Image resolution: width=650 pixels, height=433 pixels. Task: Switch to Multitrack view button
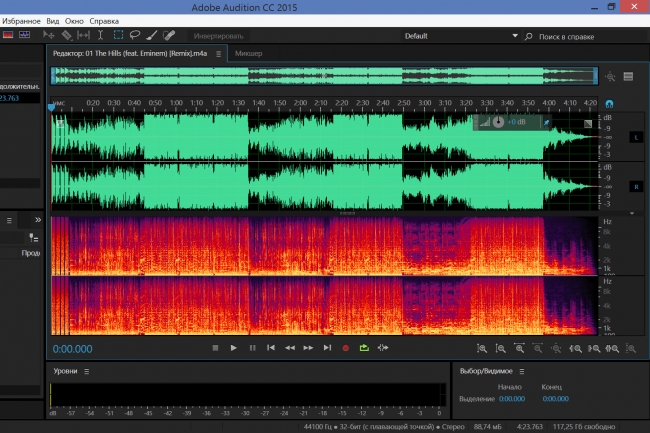24,35
